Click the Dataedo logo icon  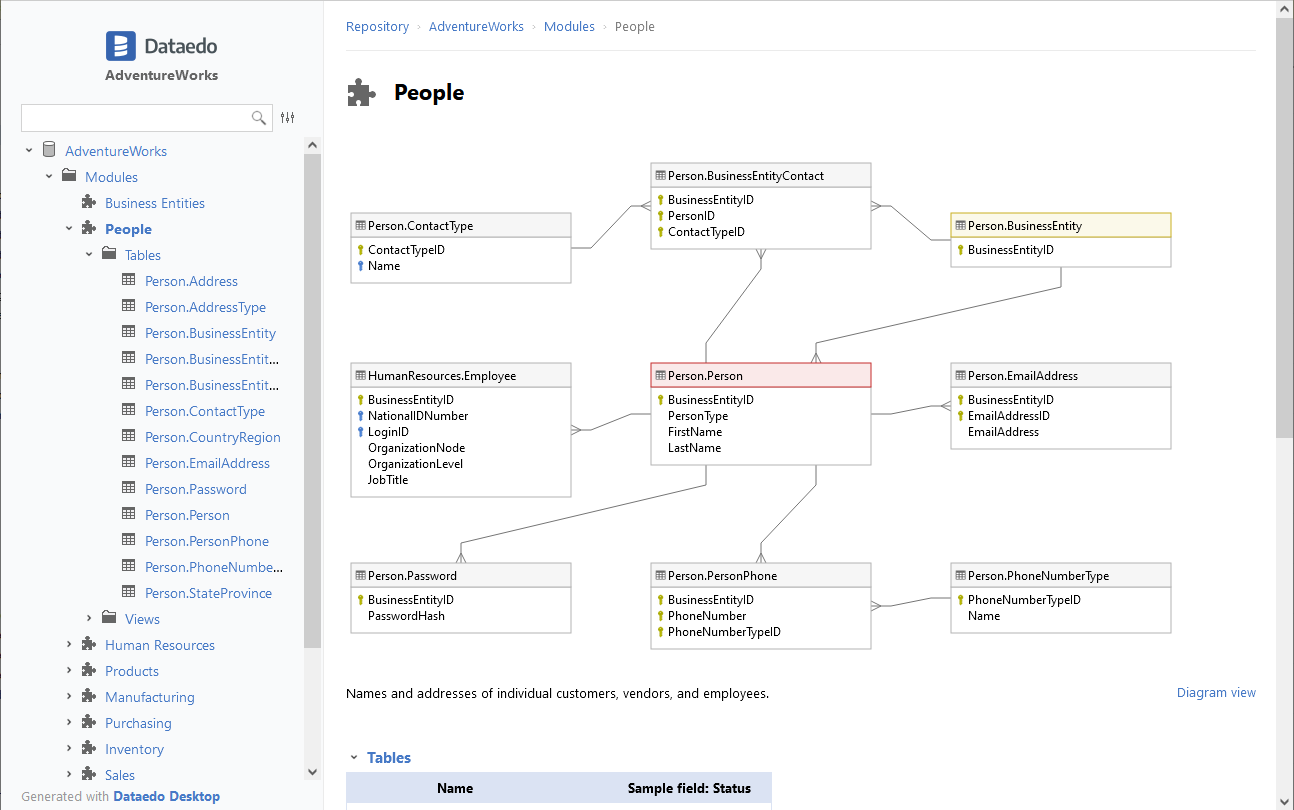pos(121,46)
